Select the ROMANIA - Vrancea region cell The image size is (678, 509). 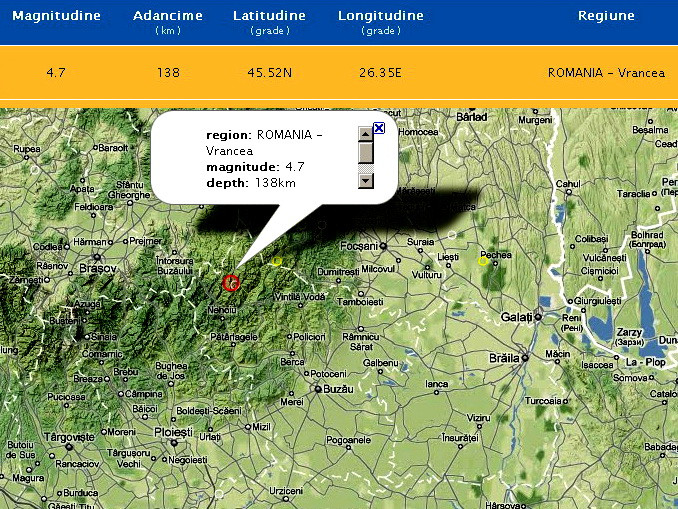606,72
